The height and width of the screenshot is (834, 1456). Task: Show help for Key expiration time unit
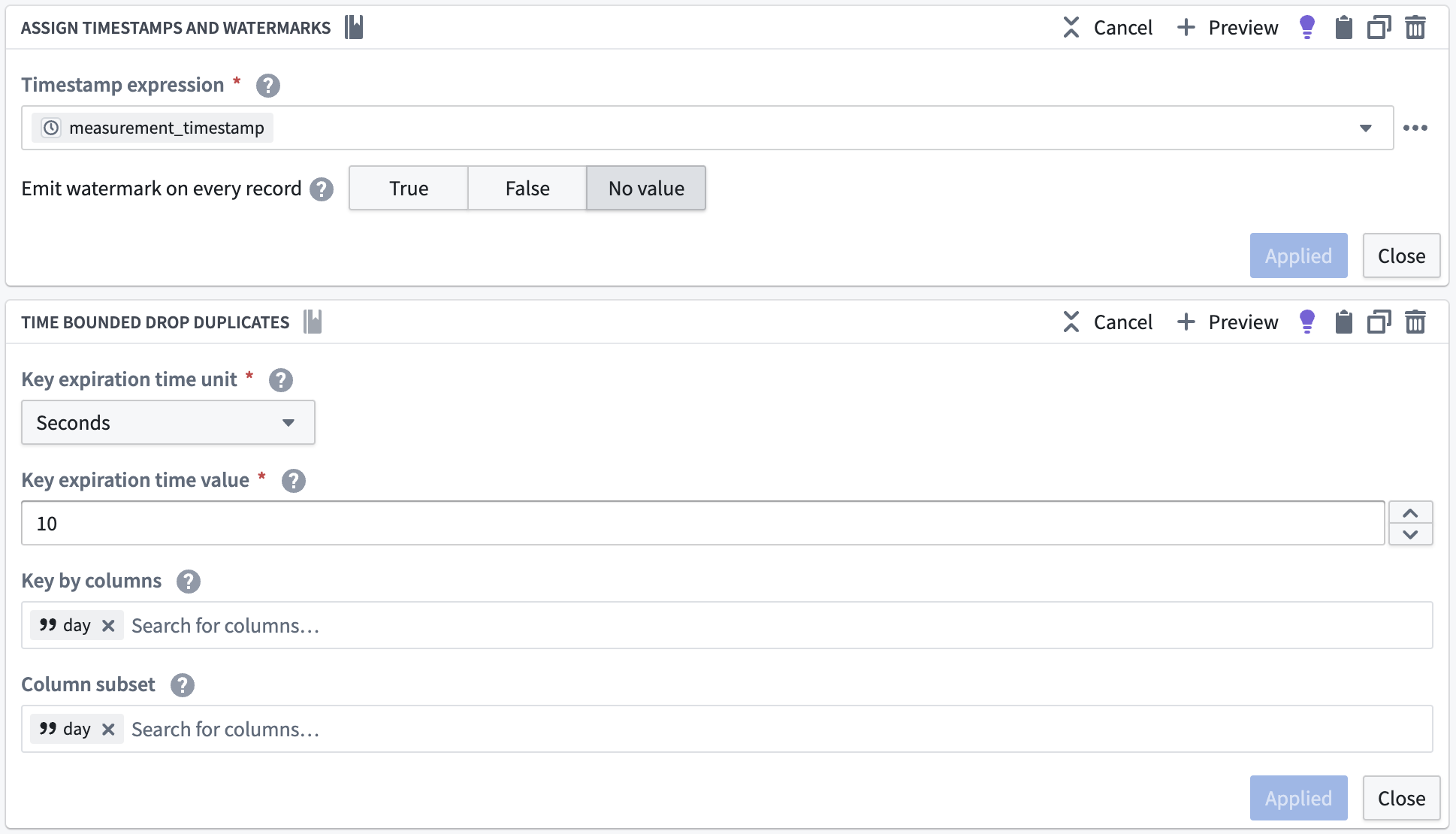coord(281,380)
